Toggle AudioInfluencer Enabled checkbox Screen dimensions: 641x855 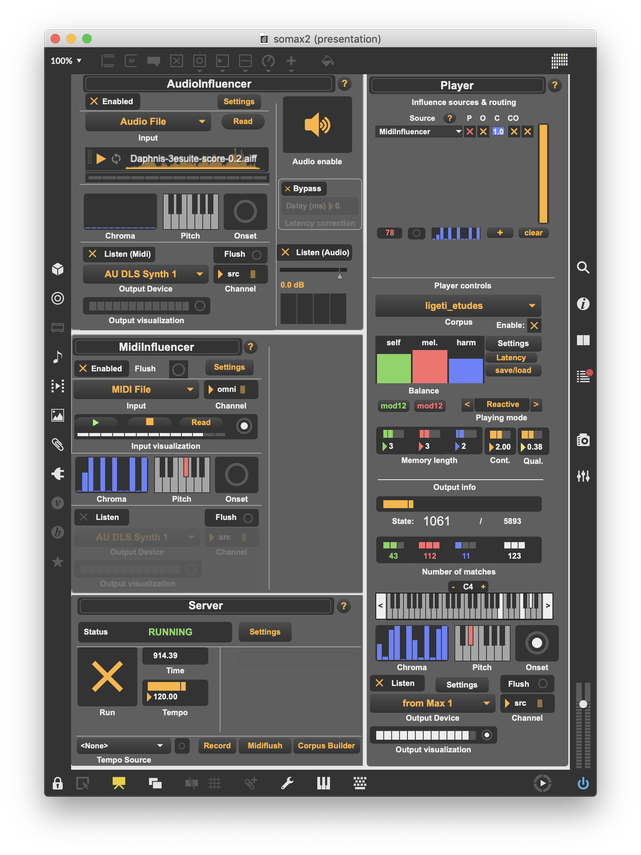(94, 101)
